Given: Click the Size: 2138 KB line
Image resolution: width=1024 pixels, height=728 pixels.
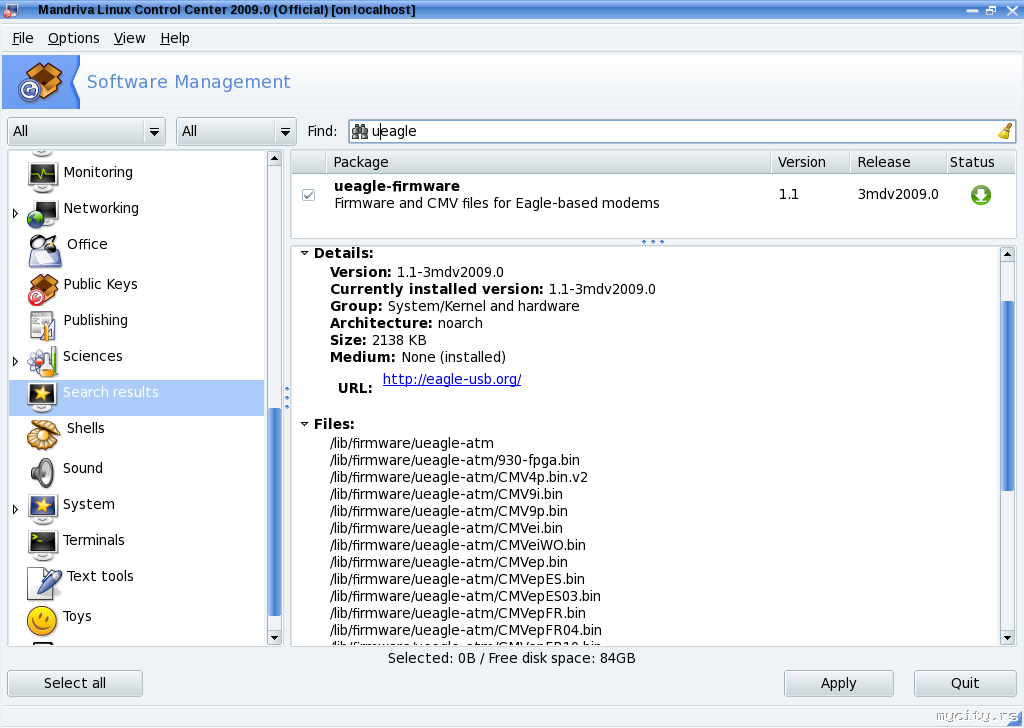Looking at the screenshot, I should tap(378, 340).
